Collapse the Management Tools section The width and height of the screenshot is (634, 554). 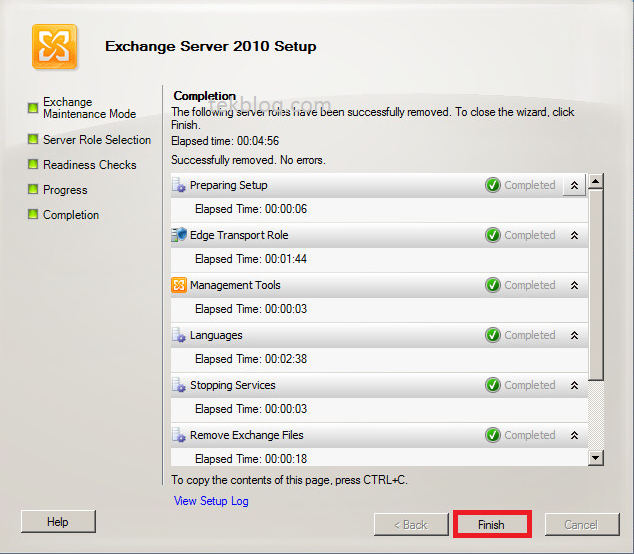click(x=574, y=285)
